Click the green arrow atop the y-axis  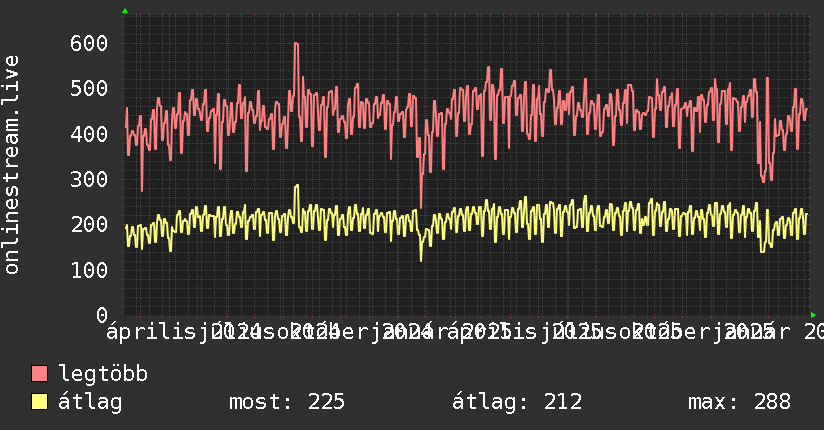pos(125,11)
